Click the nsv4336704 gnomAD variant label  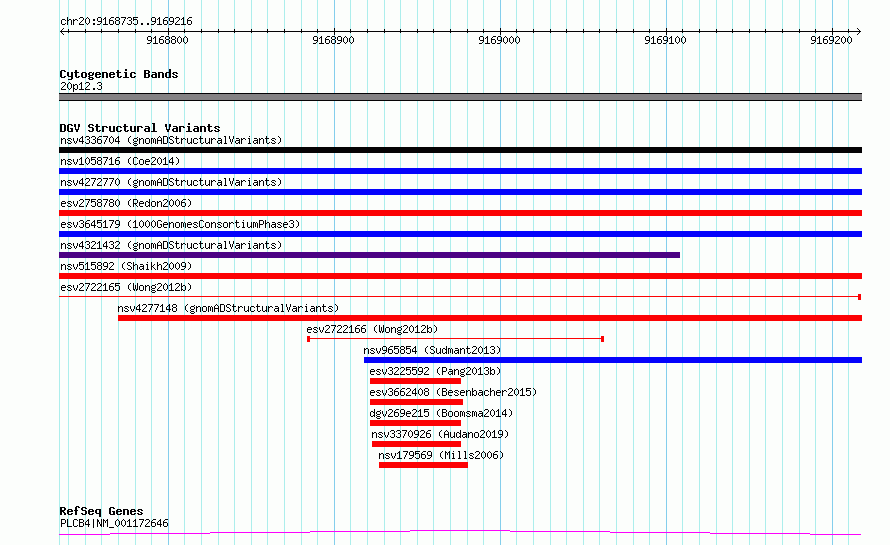(x=171, y=140)
